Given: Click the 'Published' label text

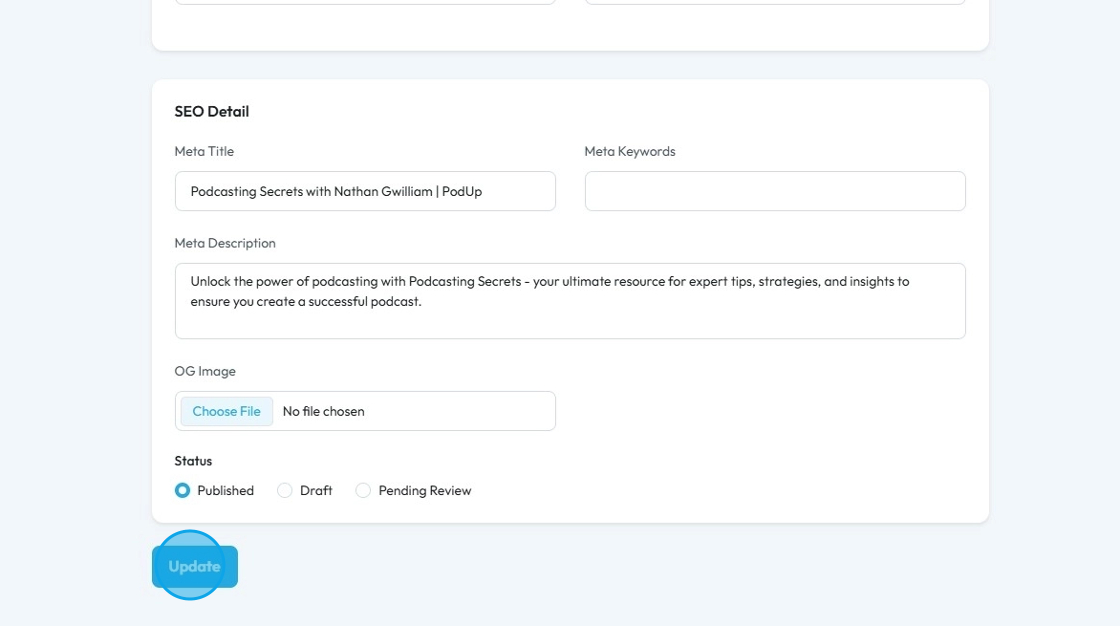Looking at the screenshot, I should 225,491.
